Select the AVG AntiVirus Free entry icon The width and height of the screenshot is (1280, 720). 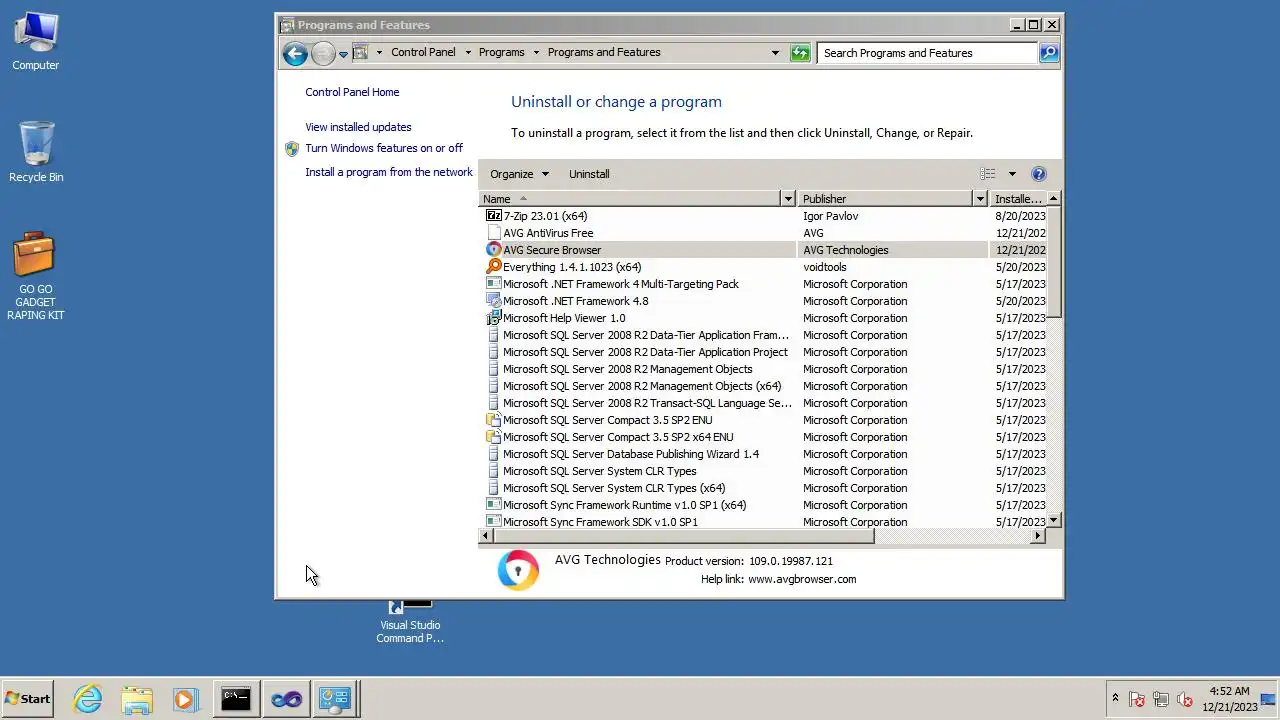(x=493, y=233)
